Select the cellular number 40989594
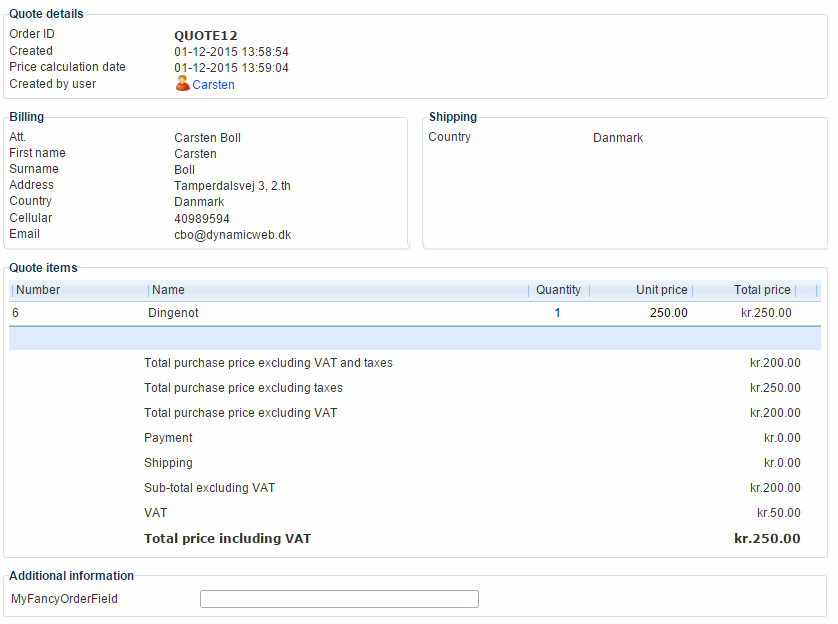Image resolution: width=838 pixels, height=624 pixels. [202, 219]
